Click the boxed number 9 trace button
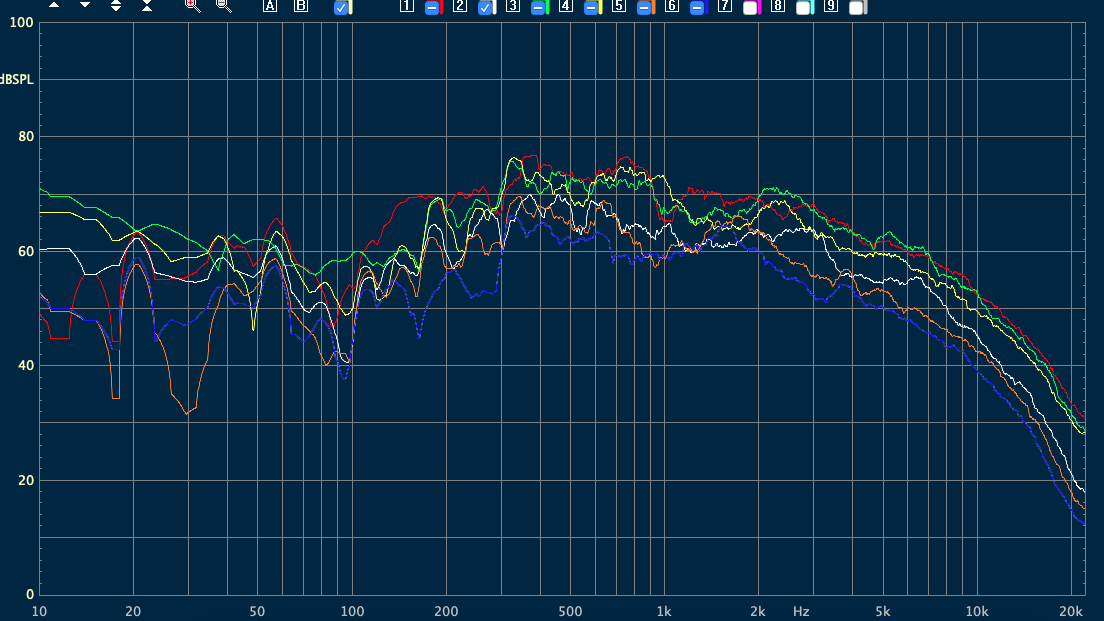The width and height of the screenshot is (1104, 621). click(x=831, y=6)
